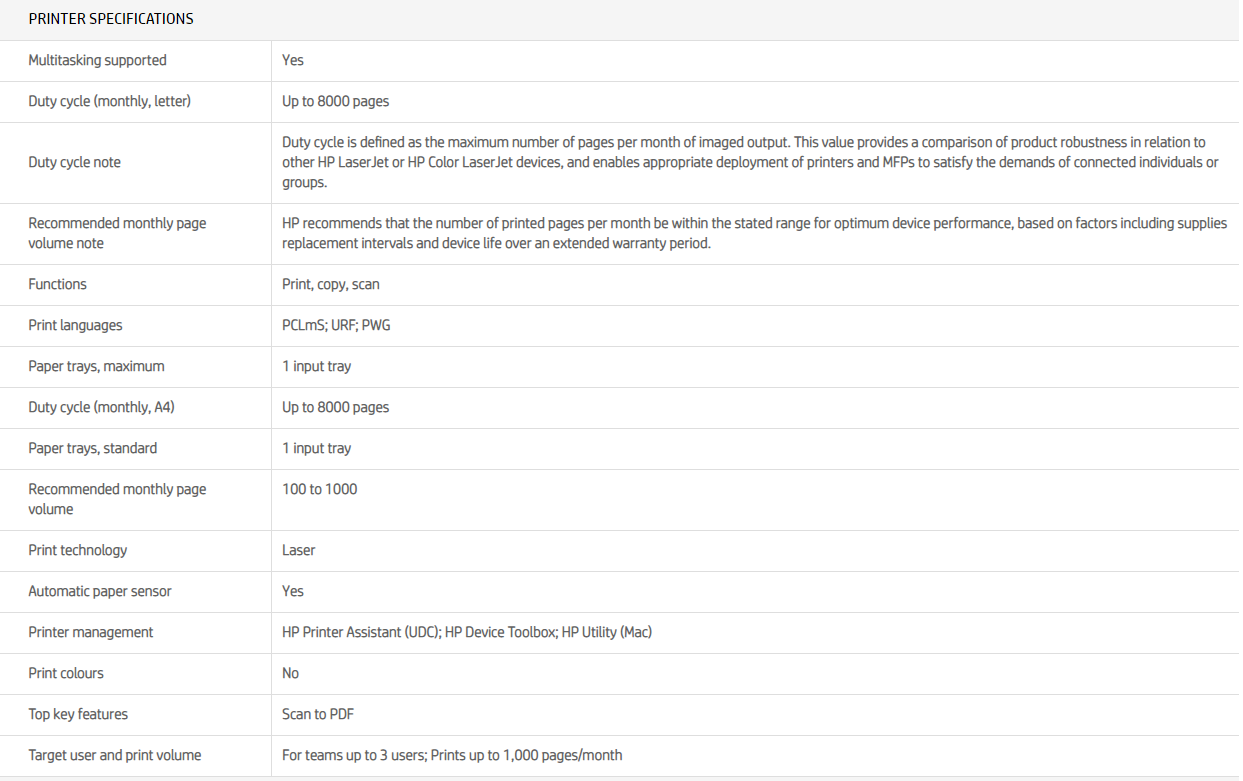Click the 'Functions' row label
Image resolution: width=1243 pixels, height=781 pixels.
(57, 284)
